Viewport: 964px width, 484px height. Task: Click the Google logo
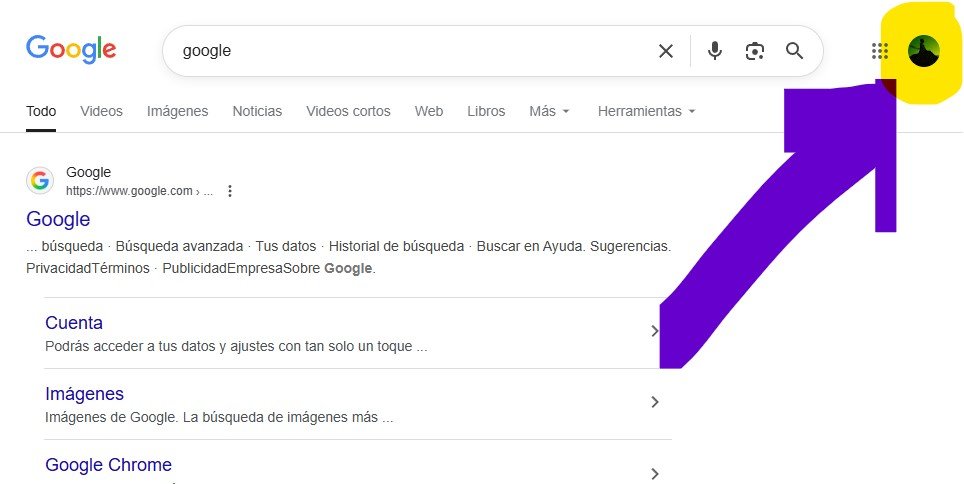point(71,49)
